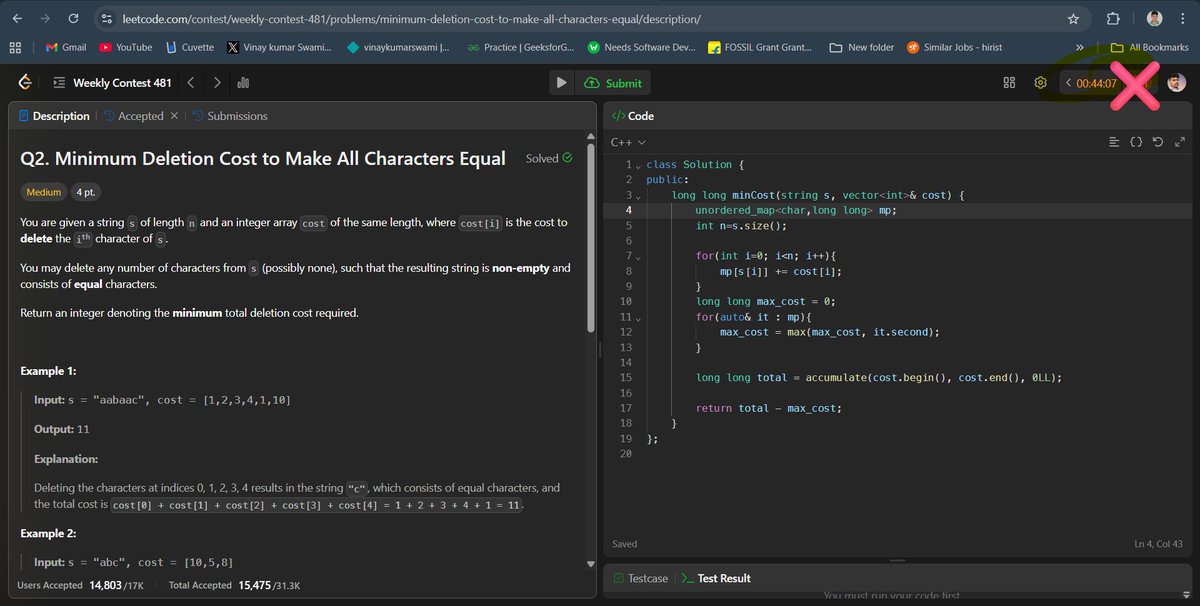1200x606 pixels.
Task: Open the layout grid icon in the header
Action: tap(1009, 82)
